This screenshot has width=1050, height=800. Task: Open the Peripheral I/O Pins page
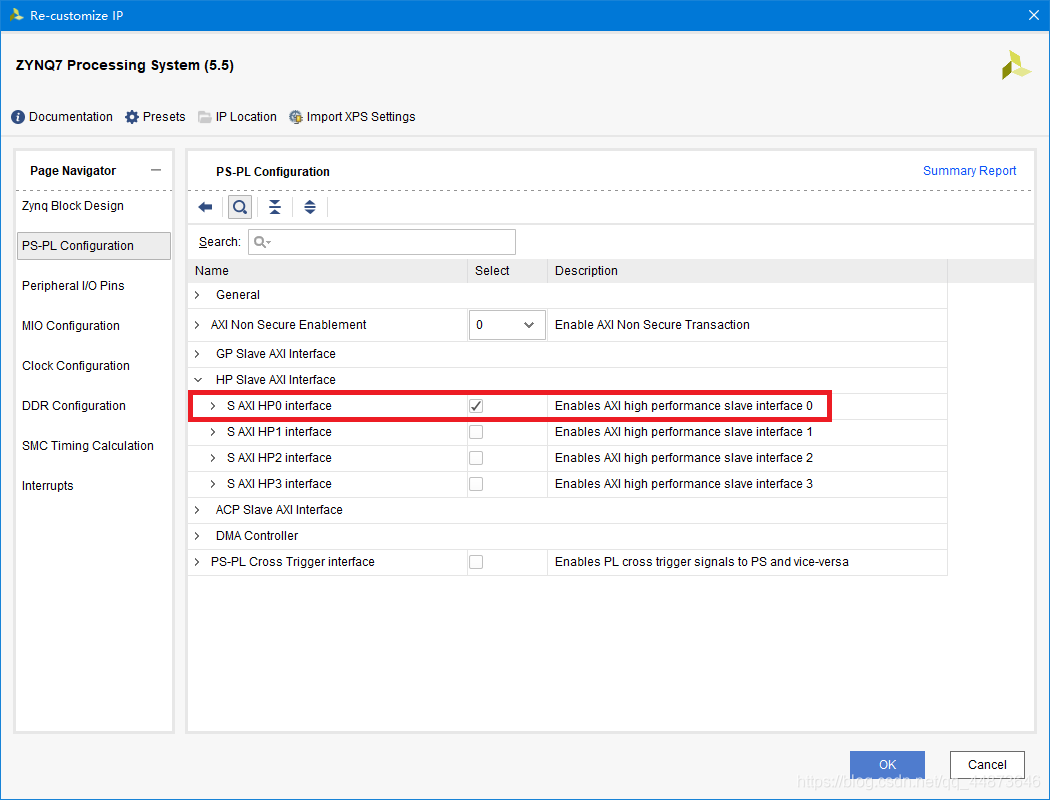tap(73, 286)
